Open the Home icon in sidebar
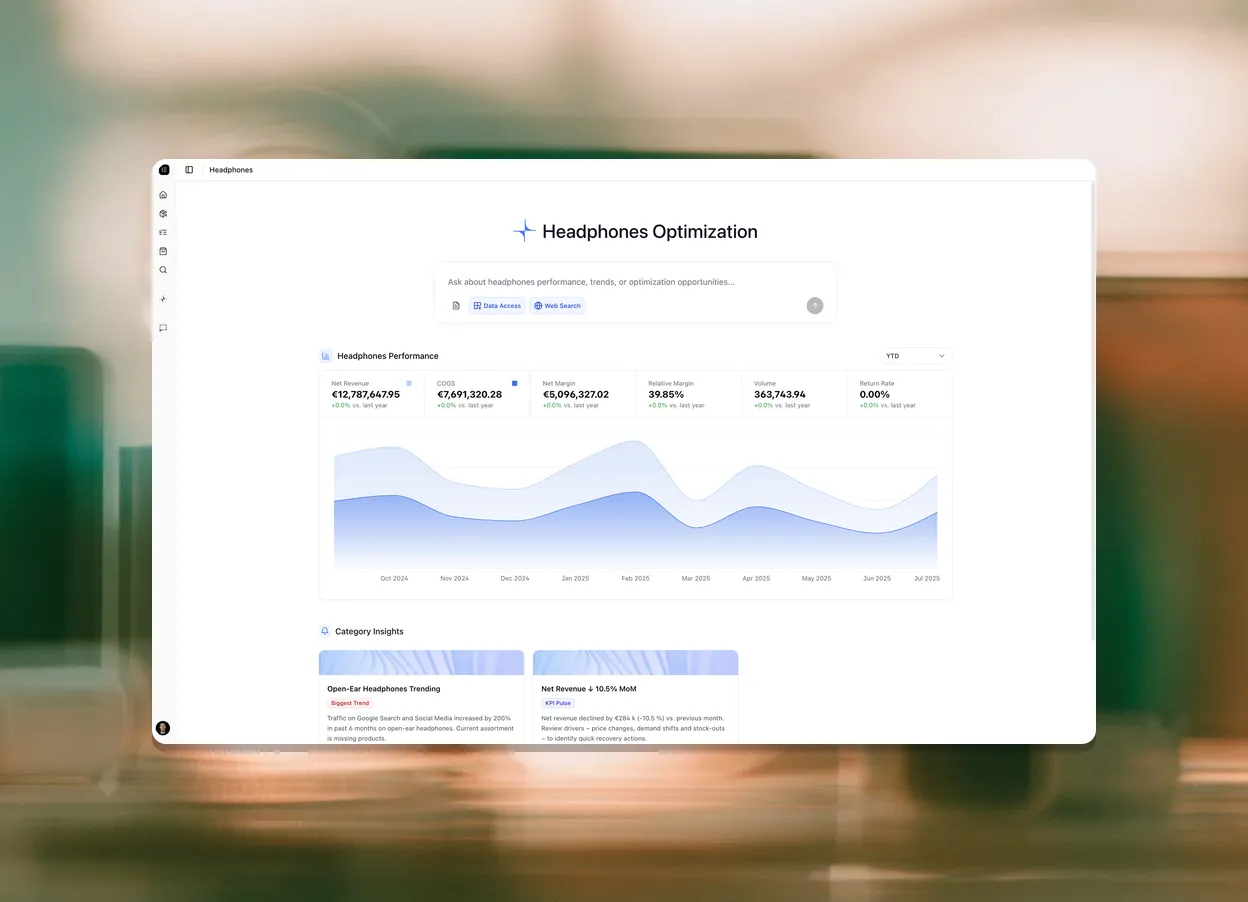 click(x=163, y=195)
